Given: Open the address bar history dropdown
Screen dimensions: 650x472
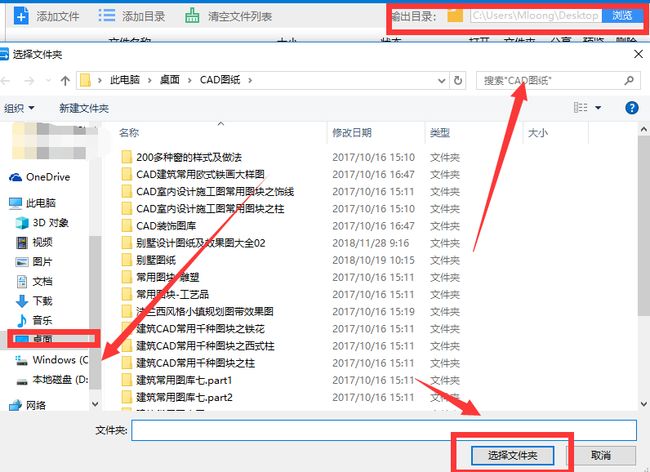Looking at the screenshot, I should [441, 80].
